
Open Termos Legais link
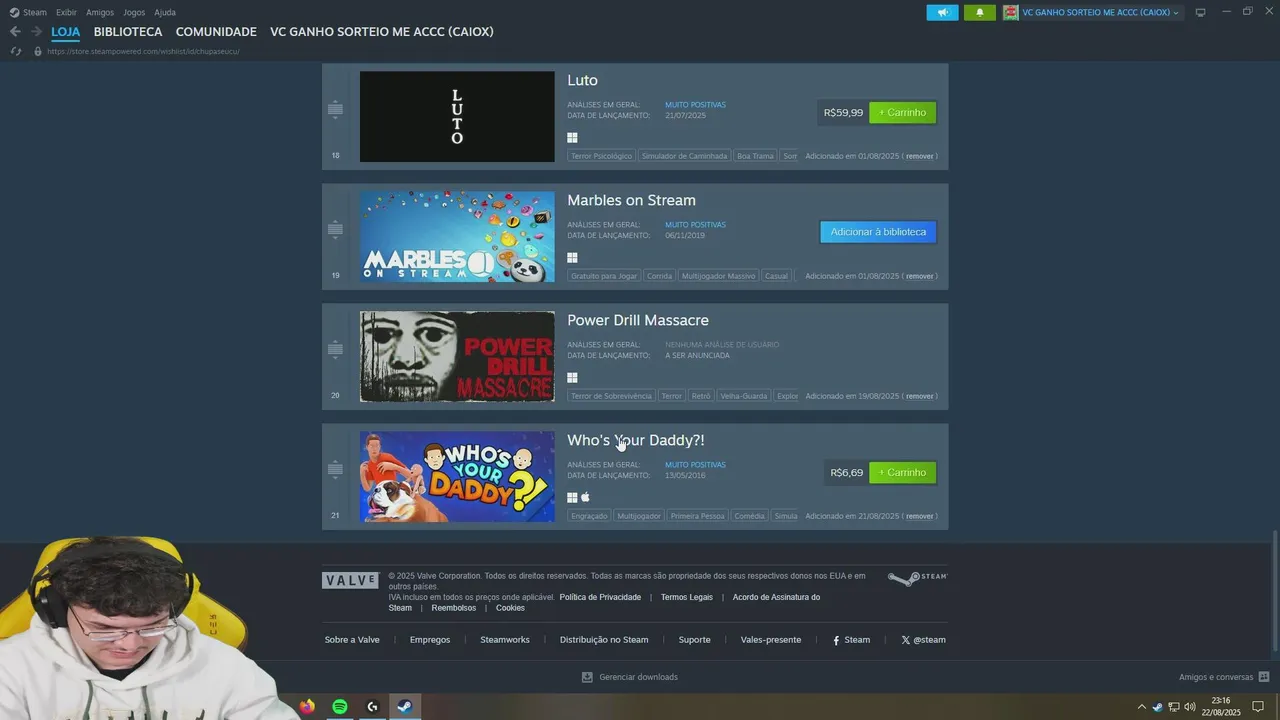tap(687, 597)
